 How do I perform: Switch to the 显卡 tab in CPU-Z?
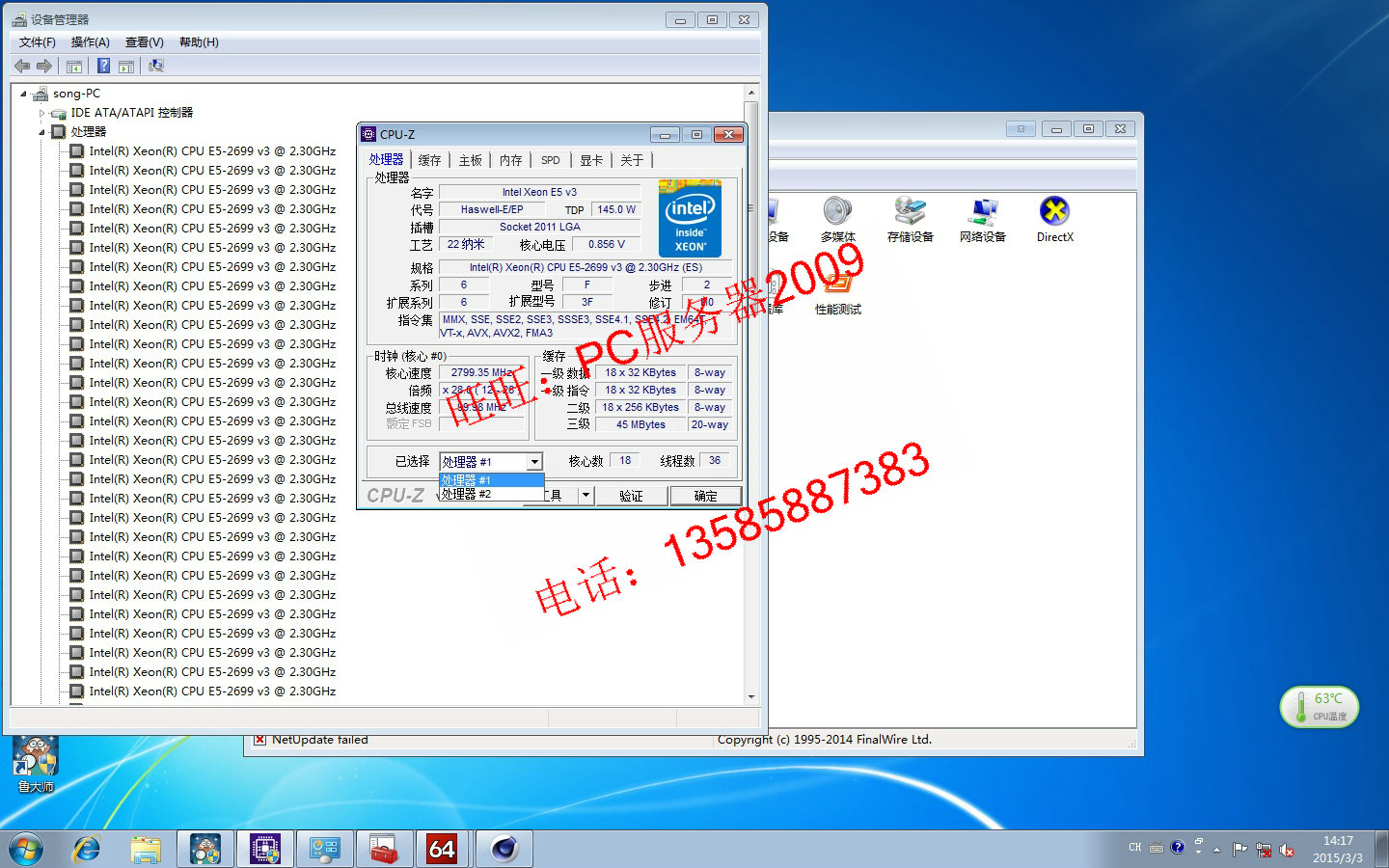(x=591, y=160)
